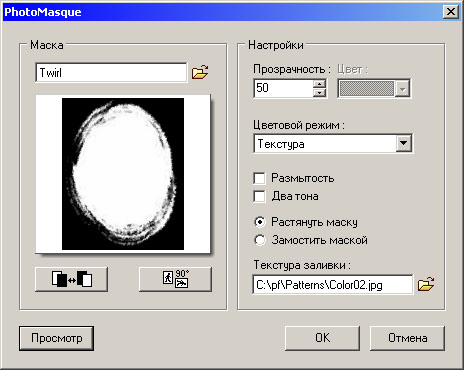Click invert mask colors button

point(71,279)
